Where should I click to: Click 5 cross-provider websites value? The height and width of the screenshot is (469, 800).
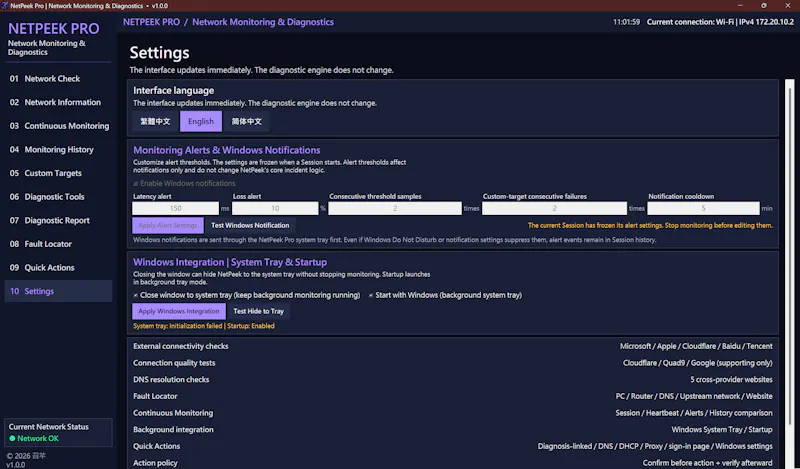[731, 380]
